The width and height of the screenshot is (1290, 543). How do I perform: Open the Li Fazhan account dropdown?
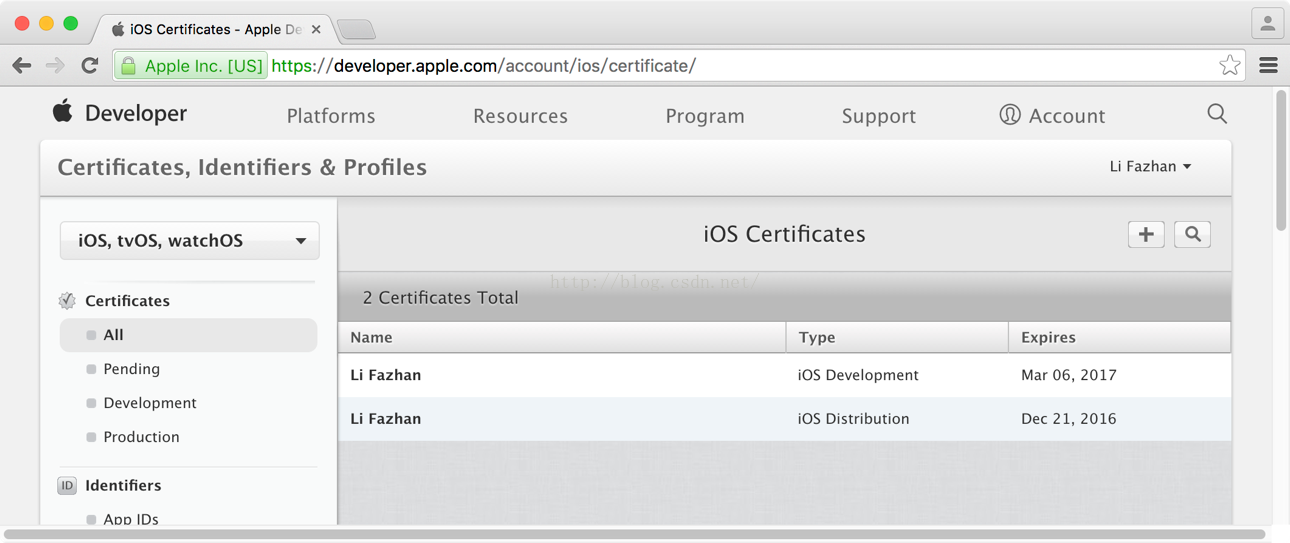point(1150,167)
